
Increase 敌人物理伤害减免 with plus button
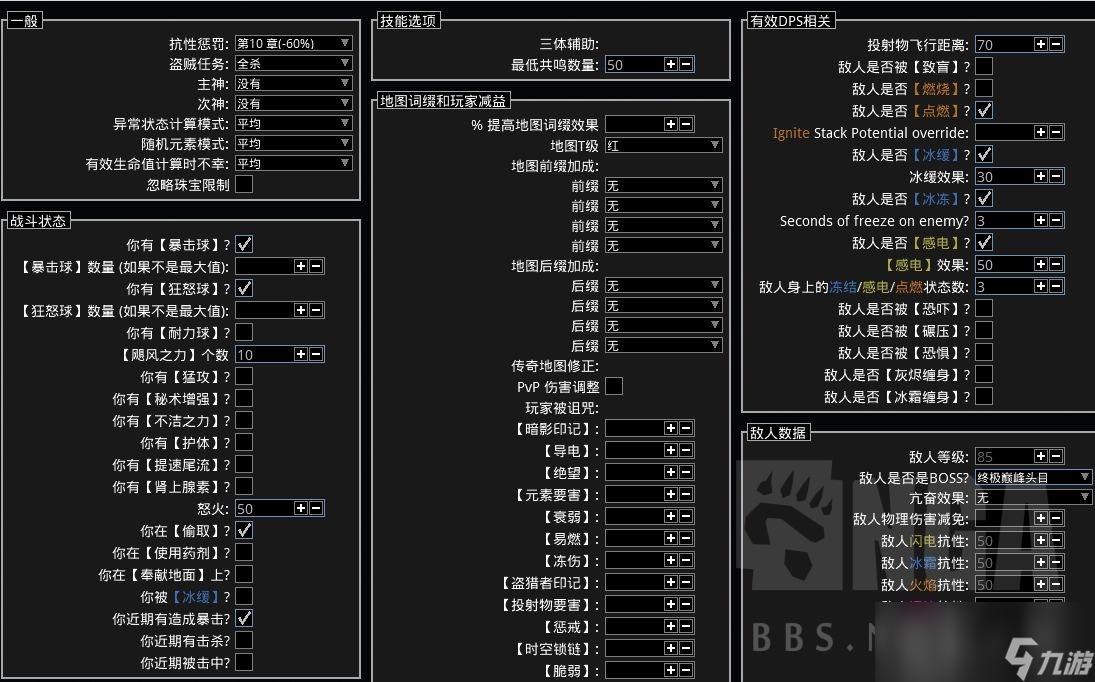pos(1041,518)
